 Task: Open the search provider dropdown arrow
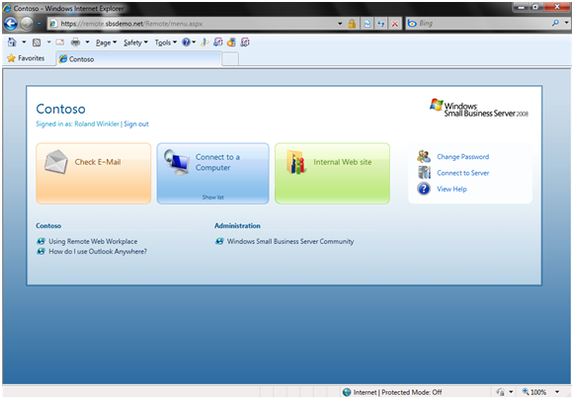pyautogui.click(x=566, y=23)
